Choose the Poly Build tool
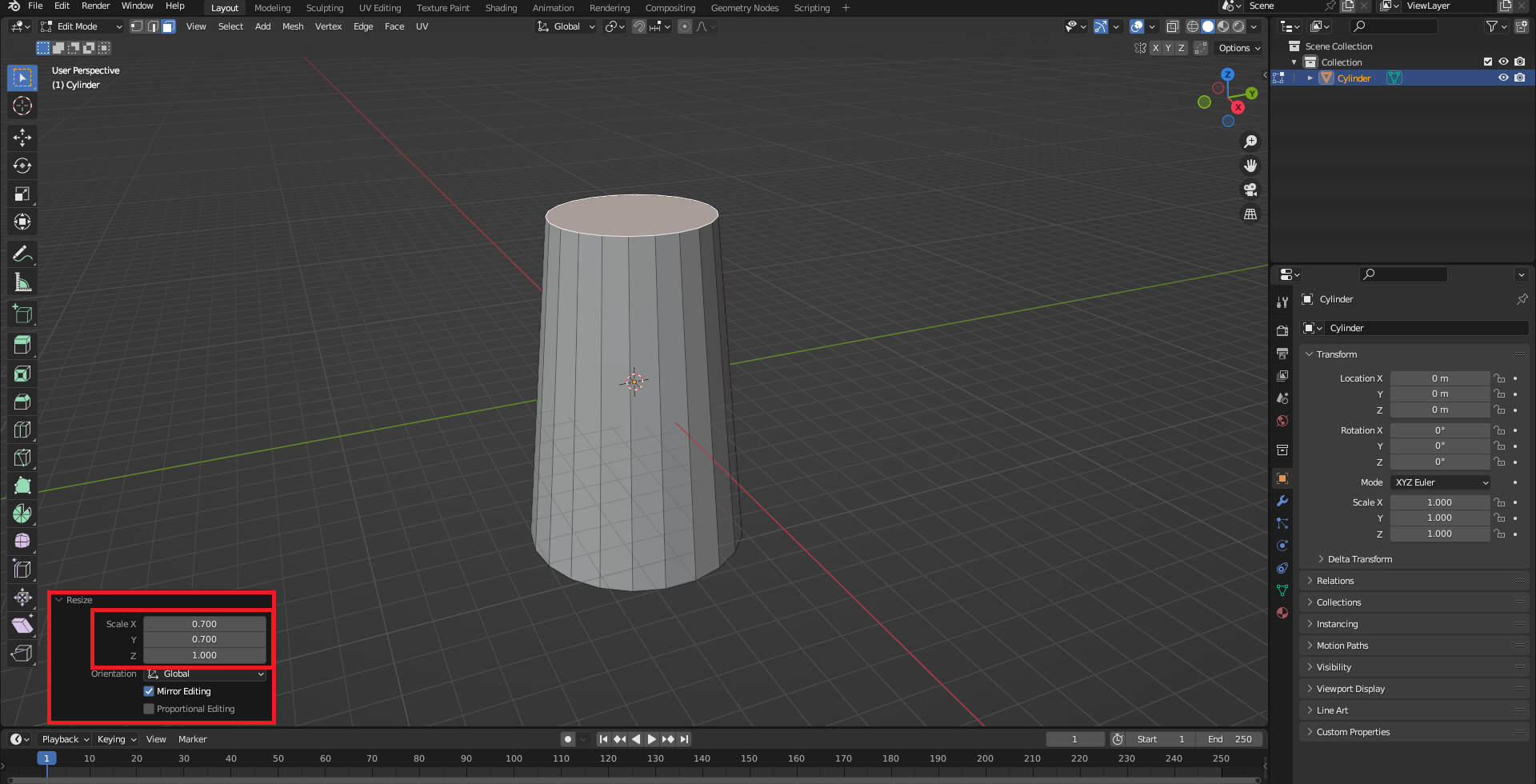 [22, 486]
